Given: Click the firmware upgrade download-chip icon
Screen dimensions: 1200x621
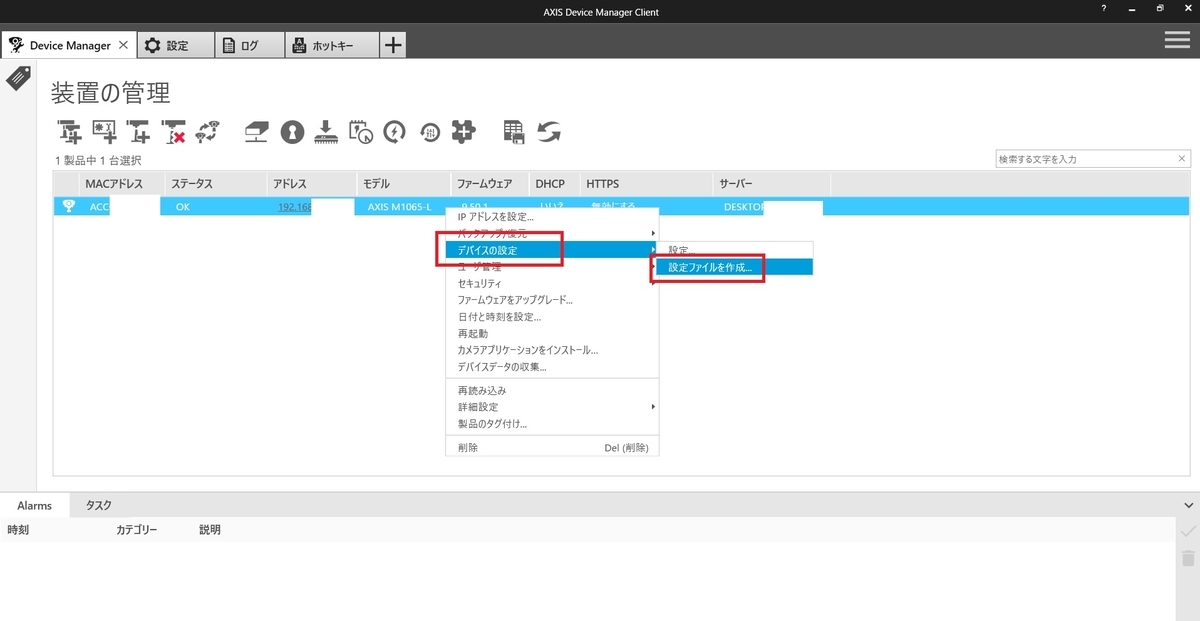Looking at the screenshot, I should coord(326,131).
